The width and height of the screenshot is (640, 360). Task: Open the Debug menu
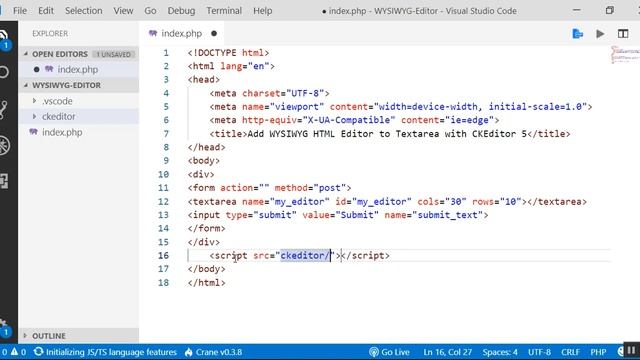(181, 11)
